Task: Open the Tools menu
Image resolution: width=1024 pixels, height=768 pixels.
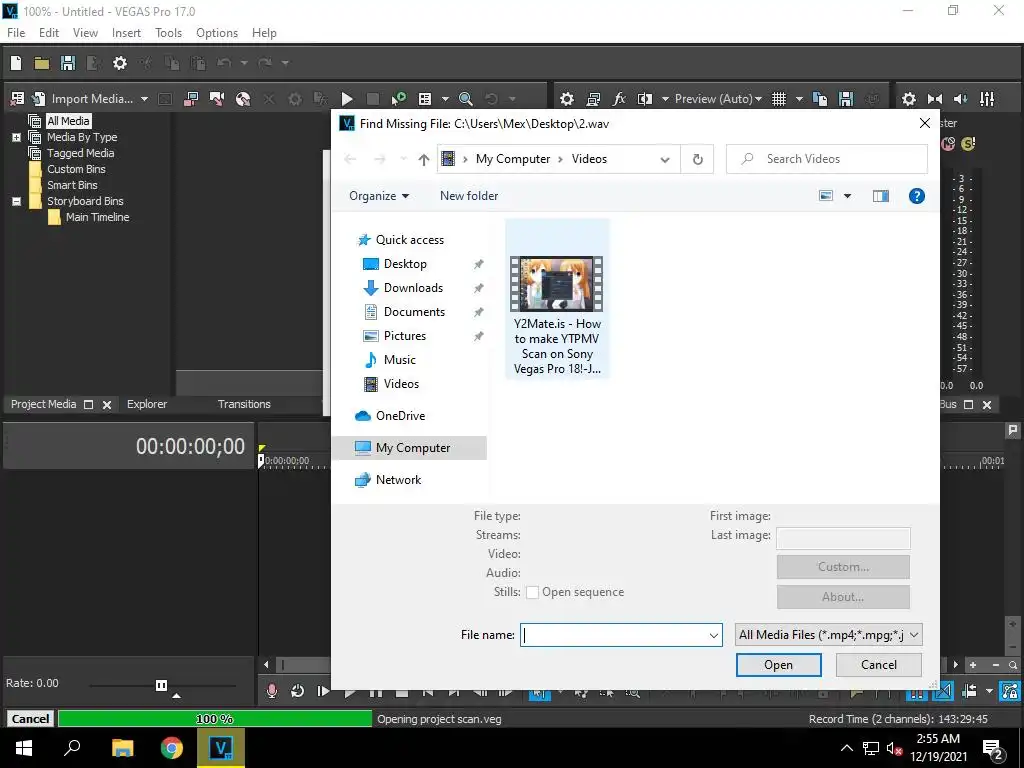Action: click(x=168, y=33)
